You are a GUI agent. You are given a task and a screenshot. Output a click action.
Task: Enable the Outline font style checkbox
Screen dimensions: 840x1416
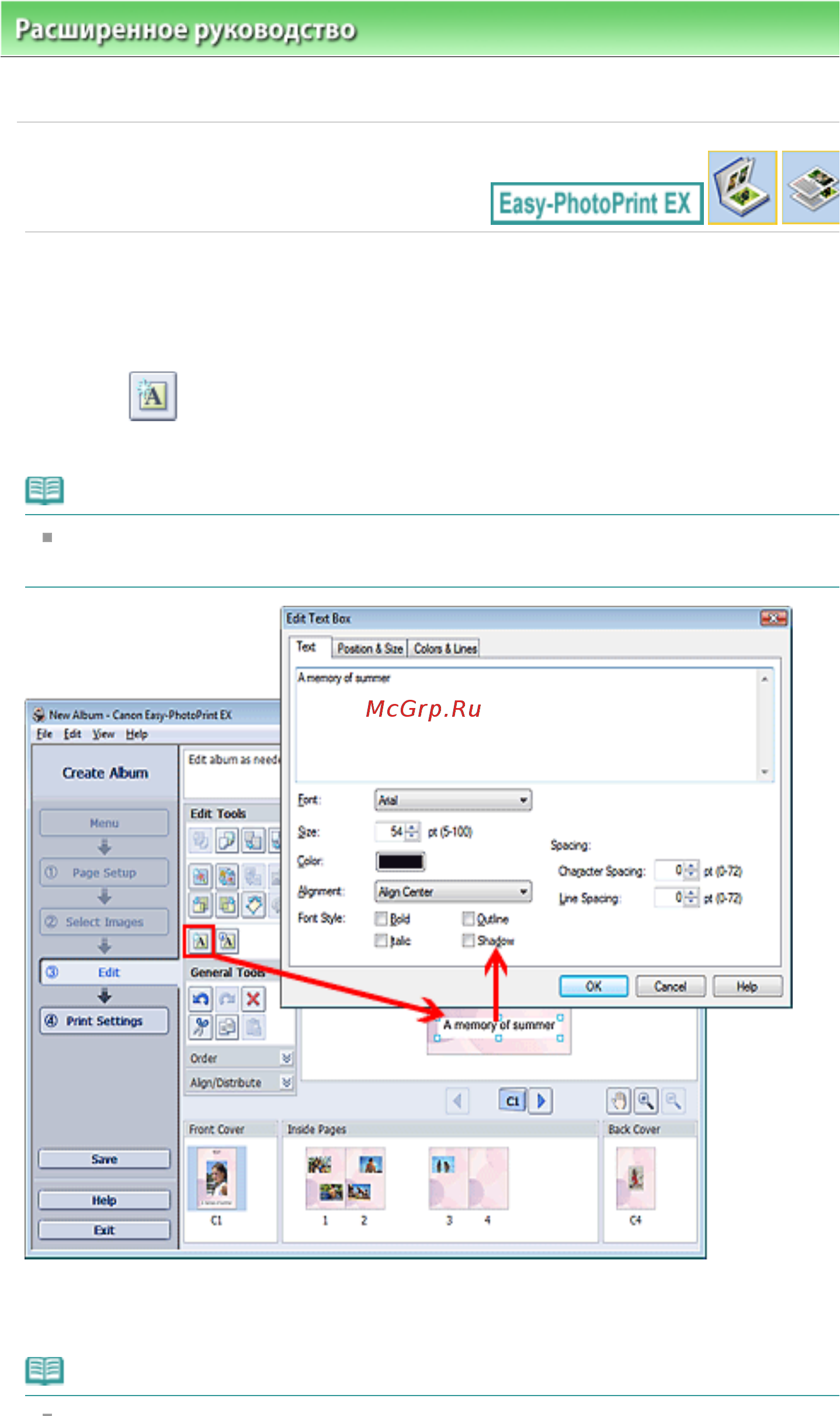point(468,919)
